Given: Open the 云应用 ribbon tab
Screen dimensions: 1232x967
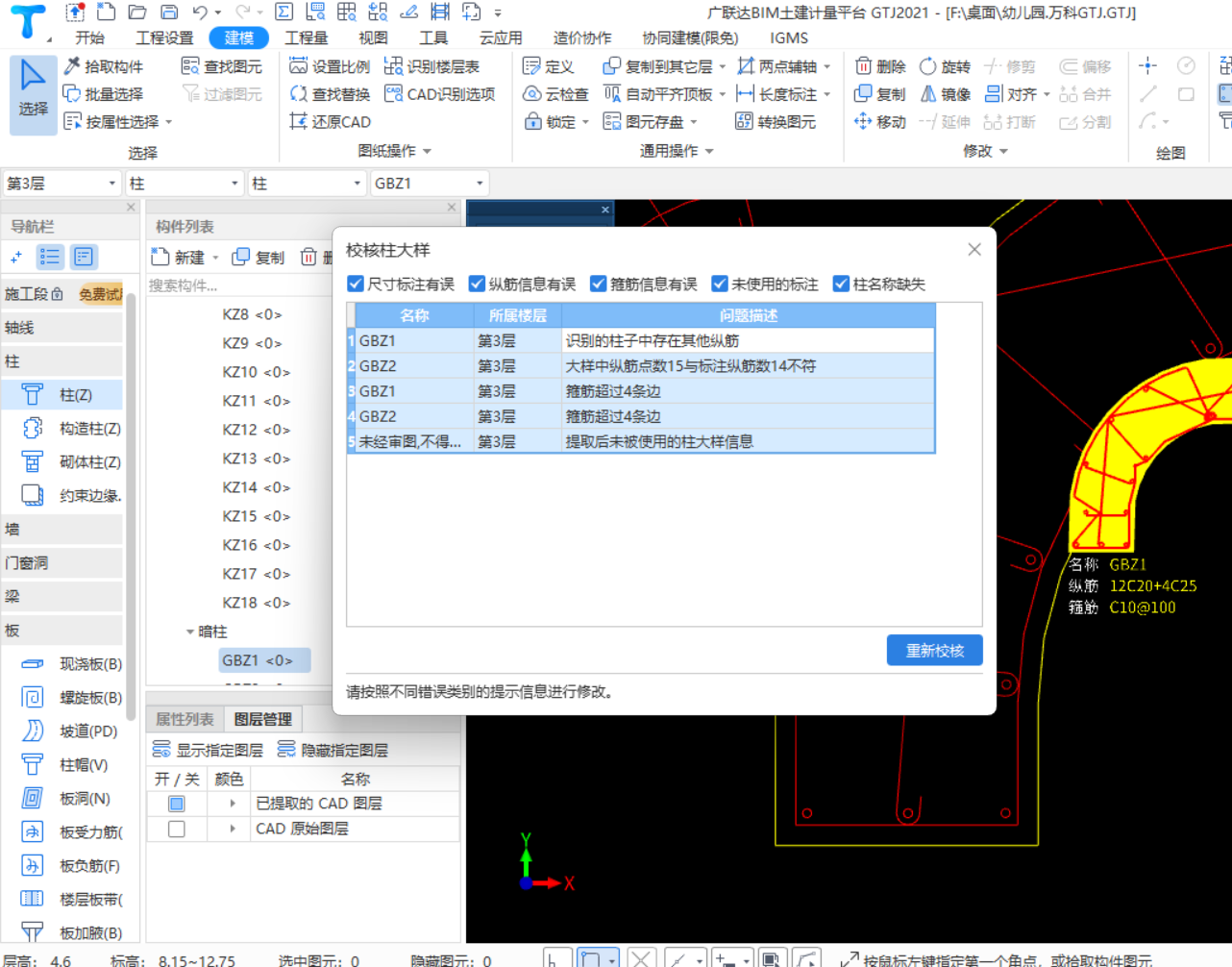Looking at the screenshot, I should [501, 37].
